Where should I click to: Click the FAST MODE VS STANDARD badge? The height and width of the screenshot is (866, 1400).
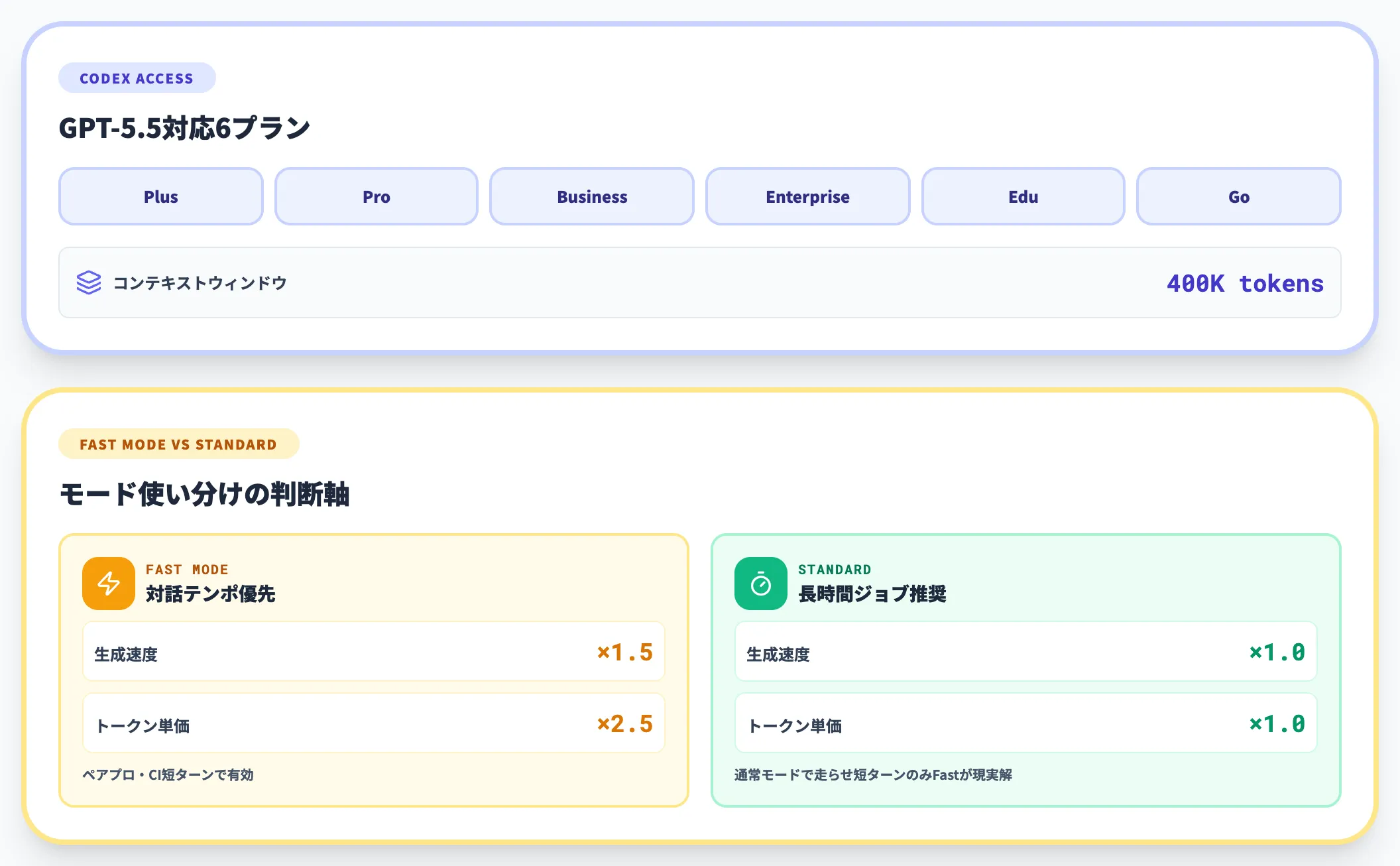point(178,444)
